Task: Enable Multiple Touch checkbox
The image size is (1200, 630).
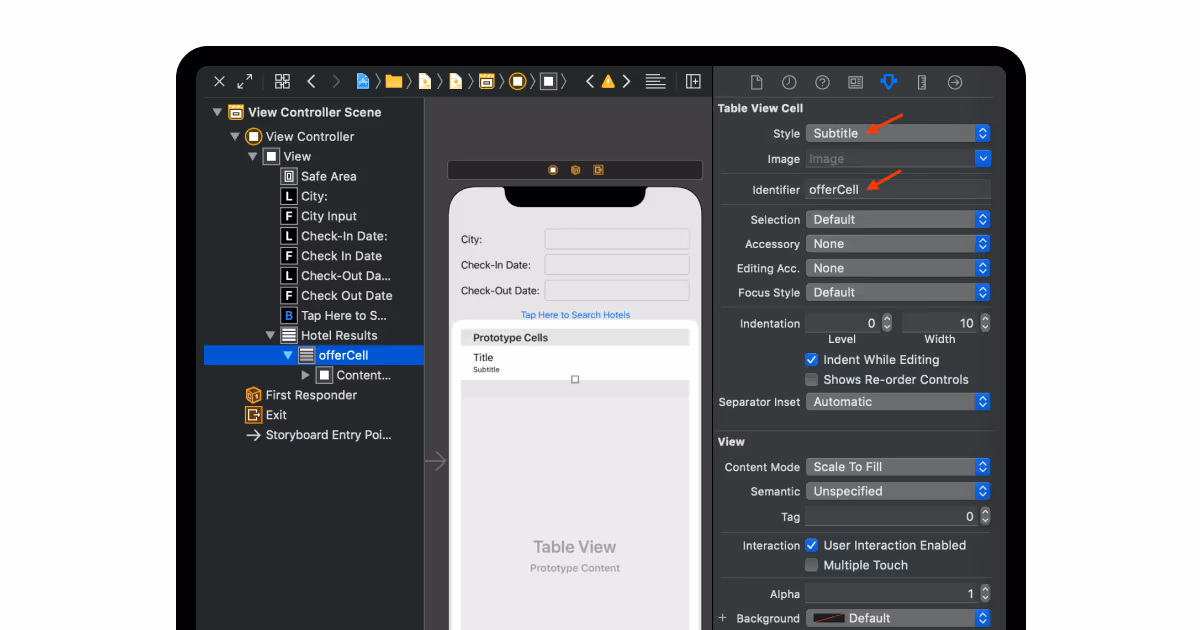Action: point(812,566)
